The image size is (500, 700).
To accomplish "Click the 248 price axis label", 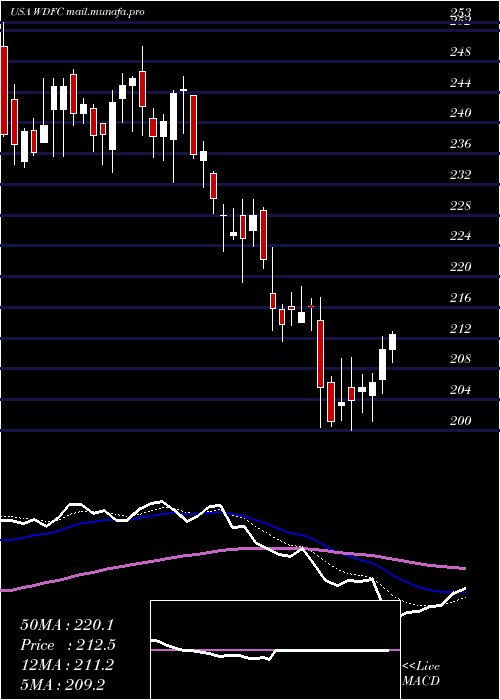I will pyautogui.click(x=461, y=52).
